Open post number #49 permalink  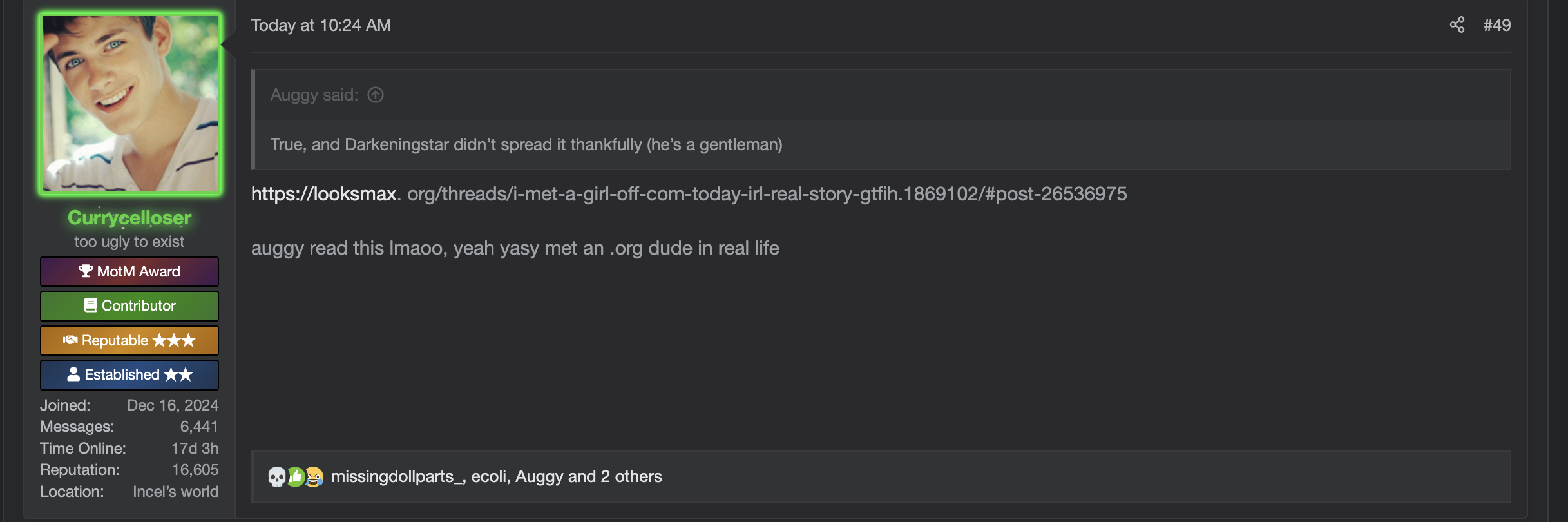1496,25
